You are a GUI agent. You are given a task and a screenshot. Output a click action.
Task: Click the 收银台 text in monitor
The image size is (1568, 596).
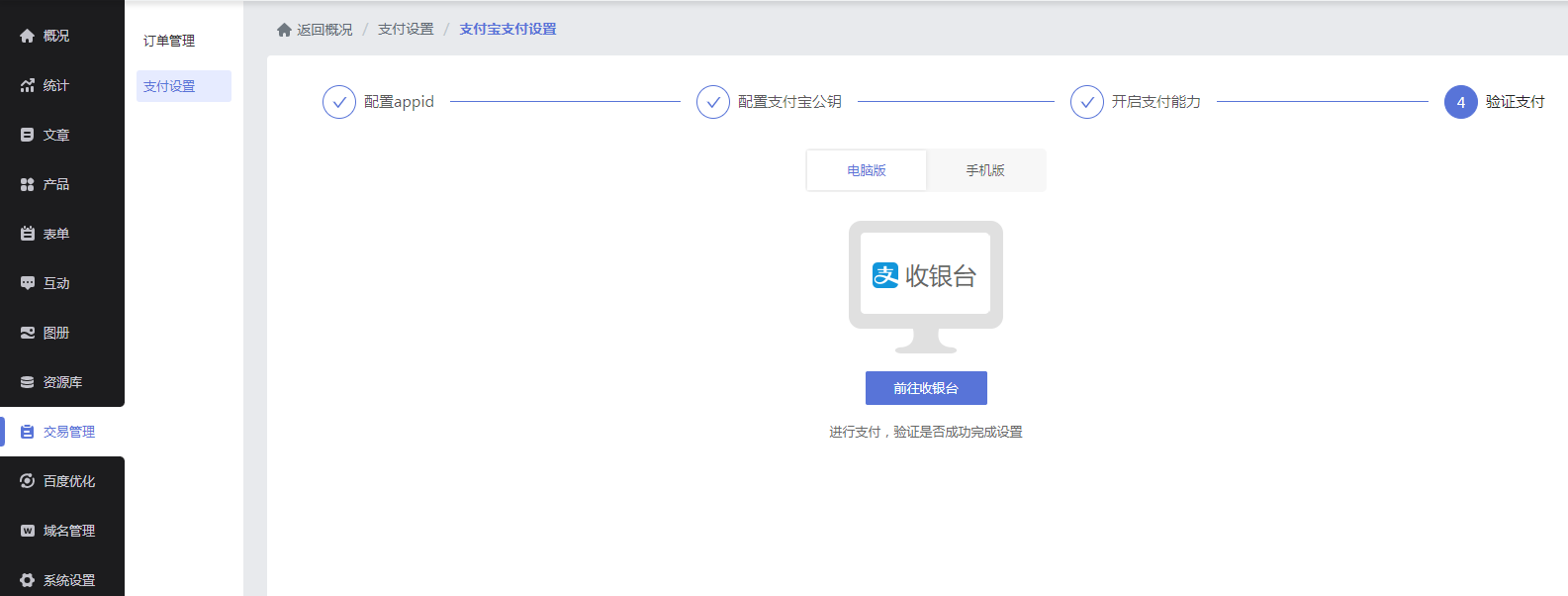click(941, 275)
